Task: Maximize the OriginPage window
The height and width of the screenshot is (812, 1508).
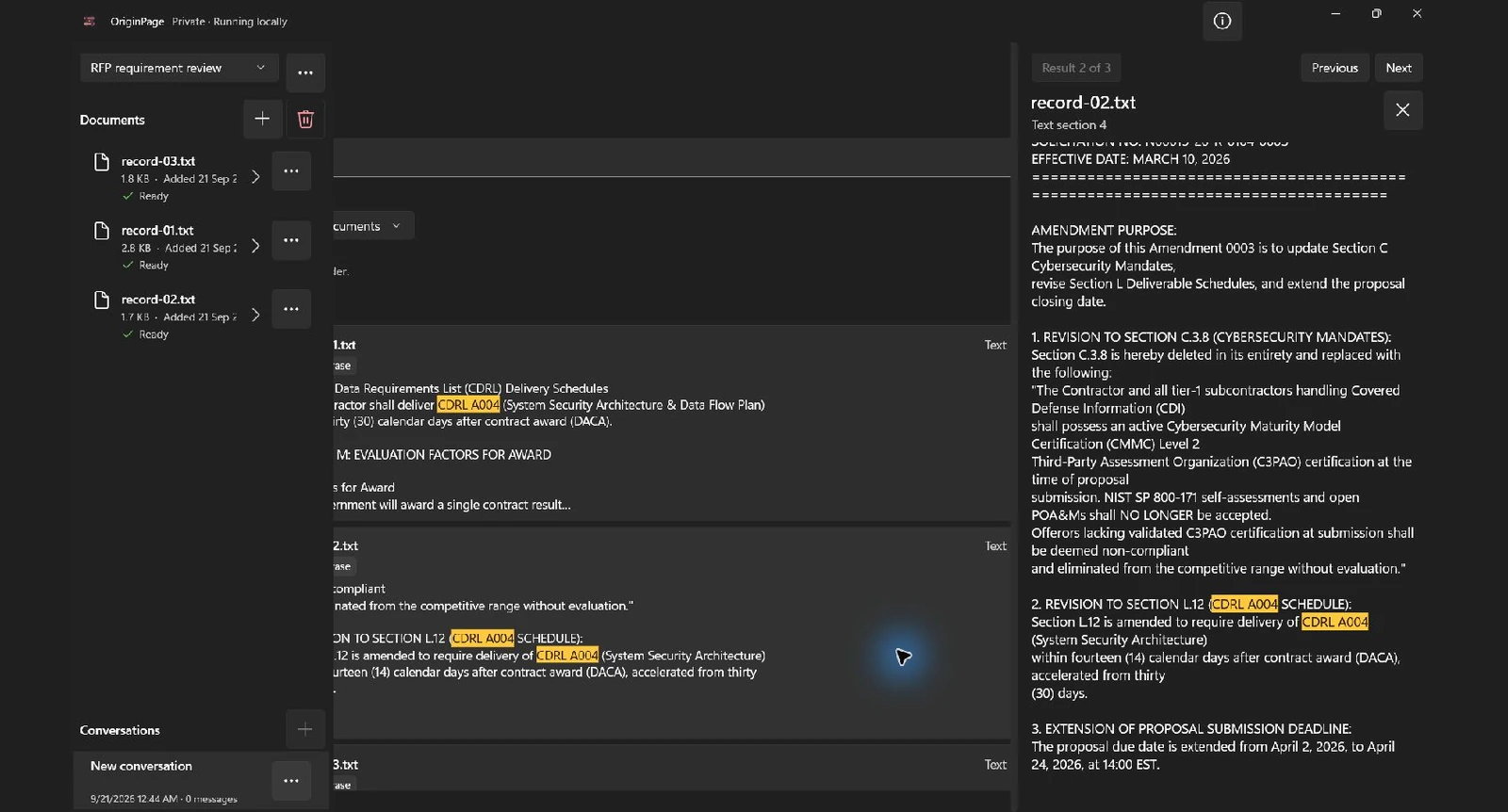Action: (1376, 14)
